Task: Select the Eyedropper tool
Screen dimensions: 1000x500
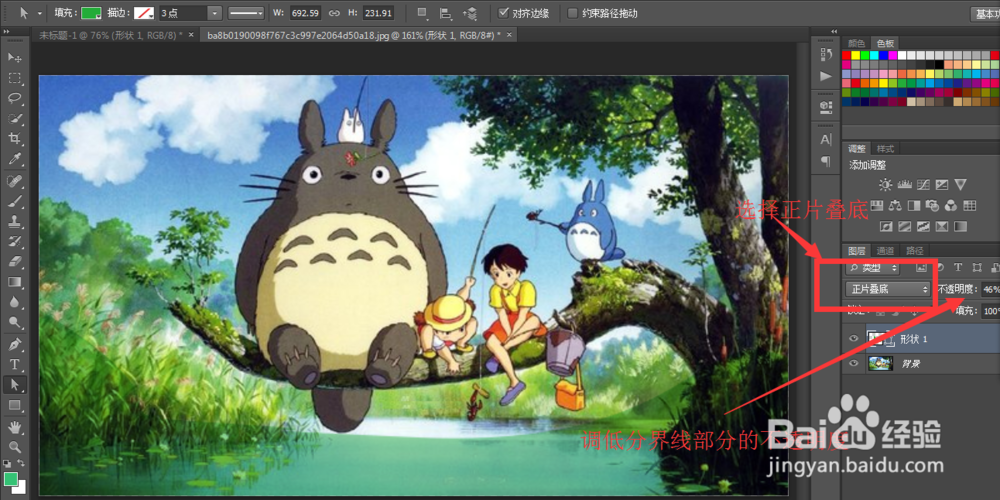Action: [15, 159]
